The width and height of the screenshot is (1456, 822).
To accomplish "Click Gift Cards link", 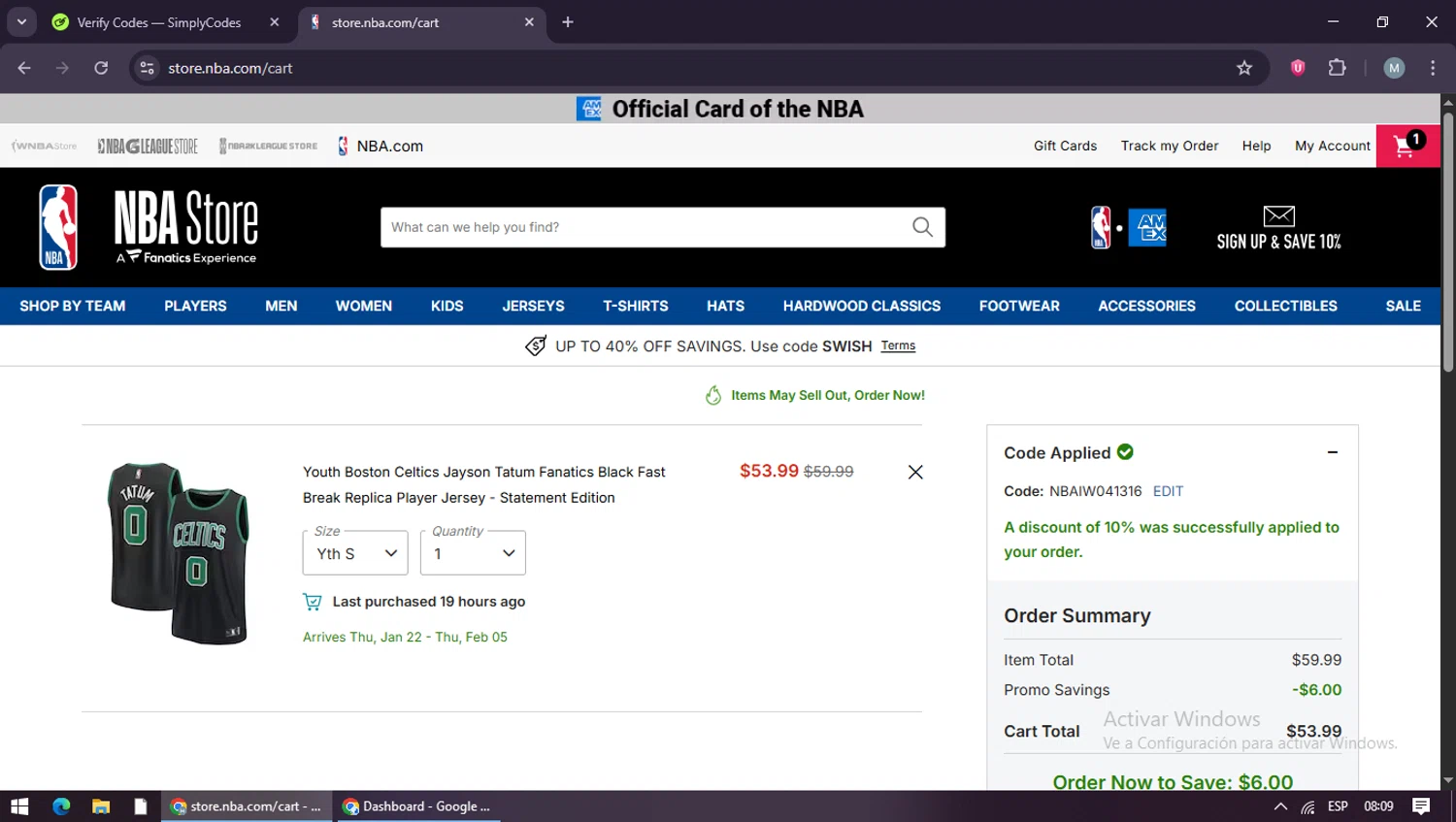I will pos(1065,146).
